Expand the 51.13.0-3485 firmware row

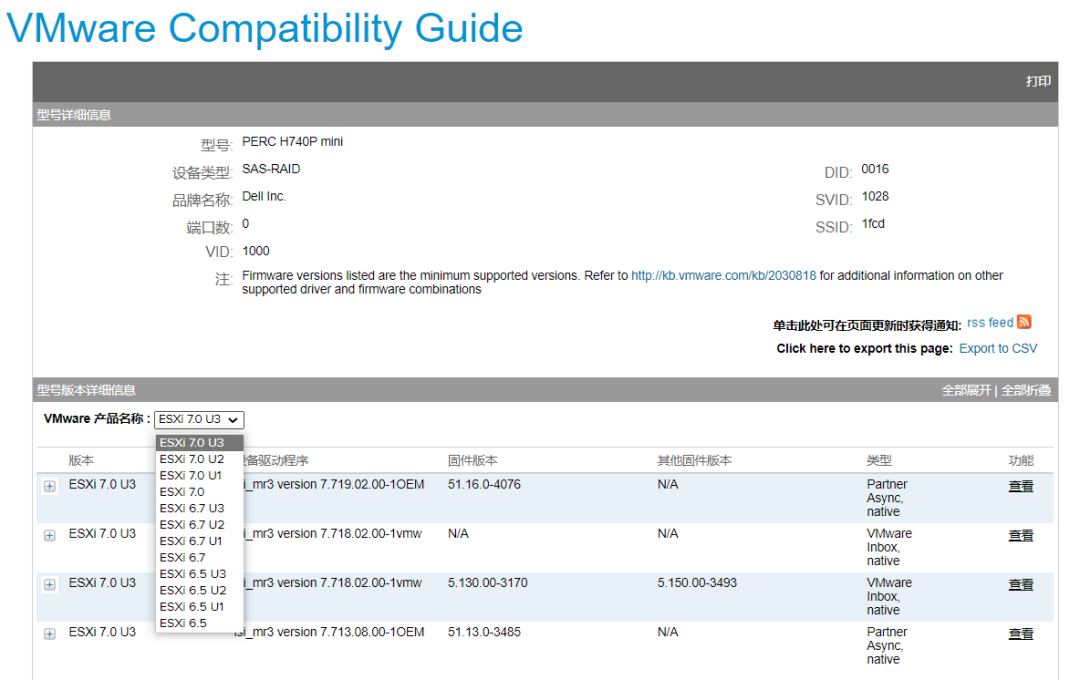[x=50, y=634]
